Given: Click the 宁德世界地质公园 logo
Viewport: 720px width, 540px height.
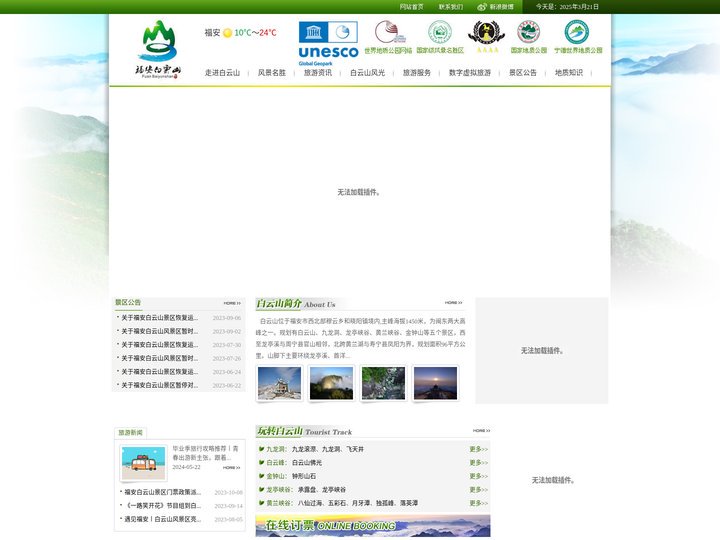Looking at the screenshot, I should (x=578, y=37).
